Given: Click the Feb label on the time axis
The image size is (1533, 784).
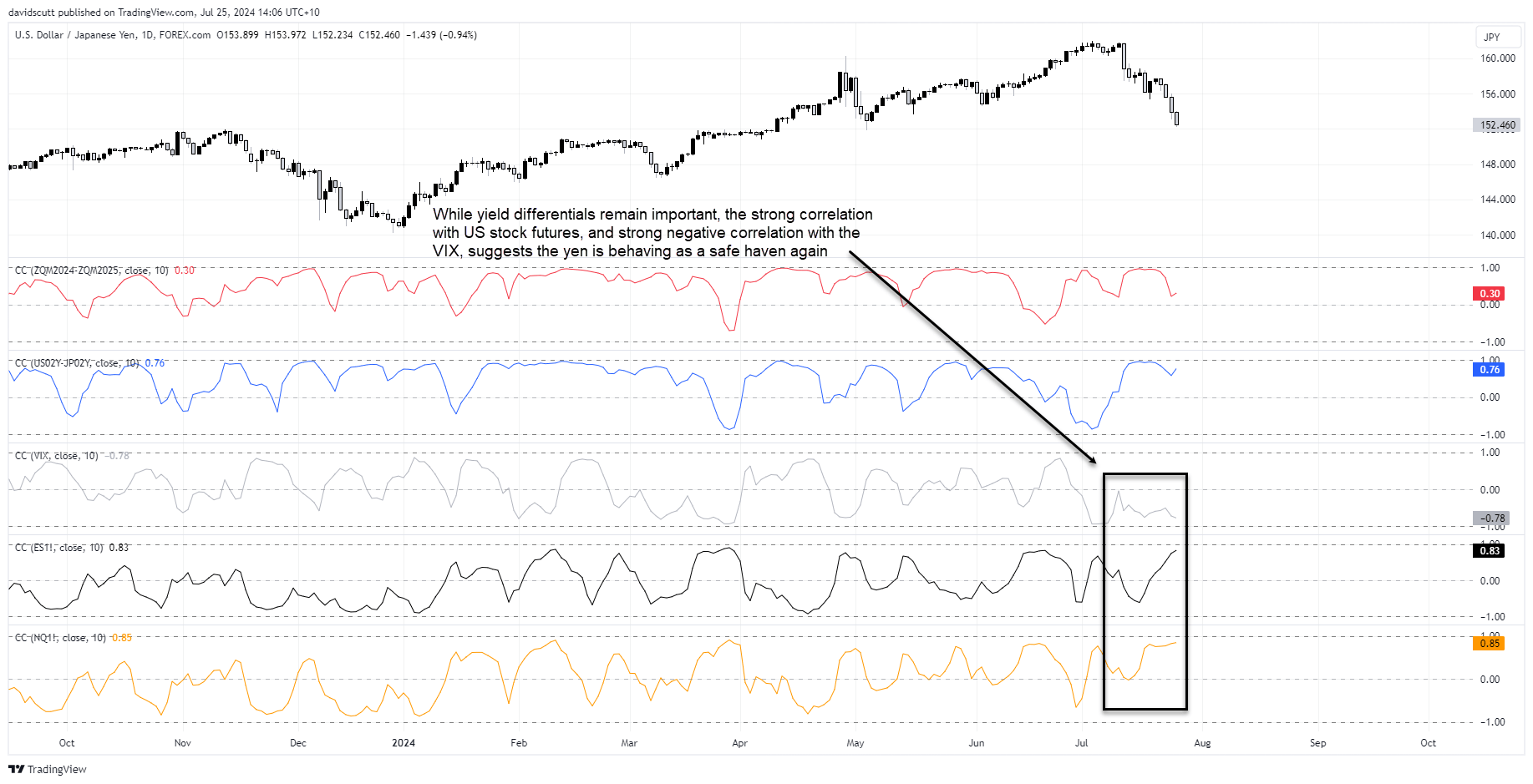Looking at the screenshot, I should pos(519,743).
